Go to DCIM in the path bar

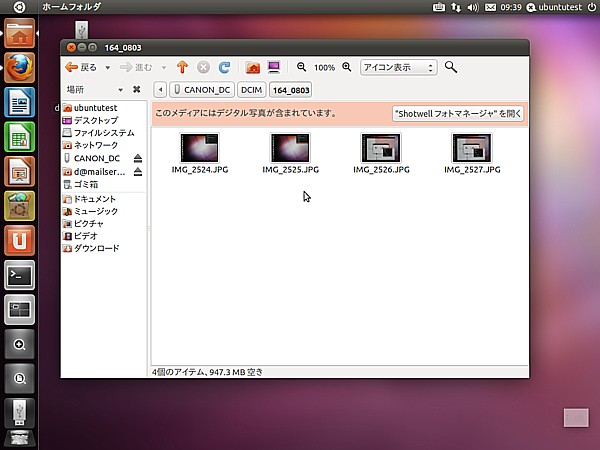251,90
